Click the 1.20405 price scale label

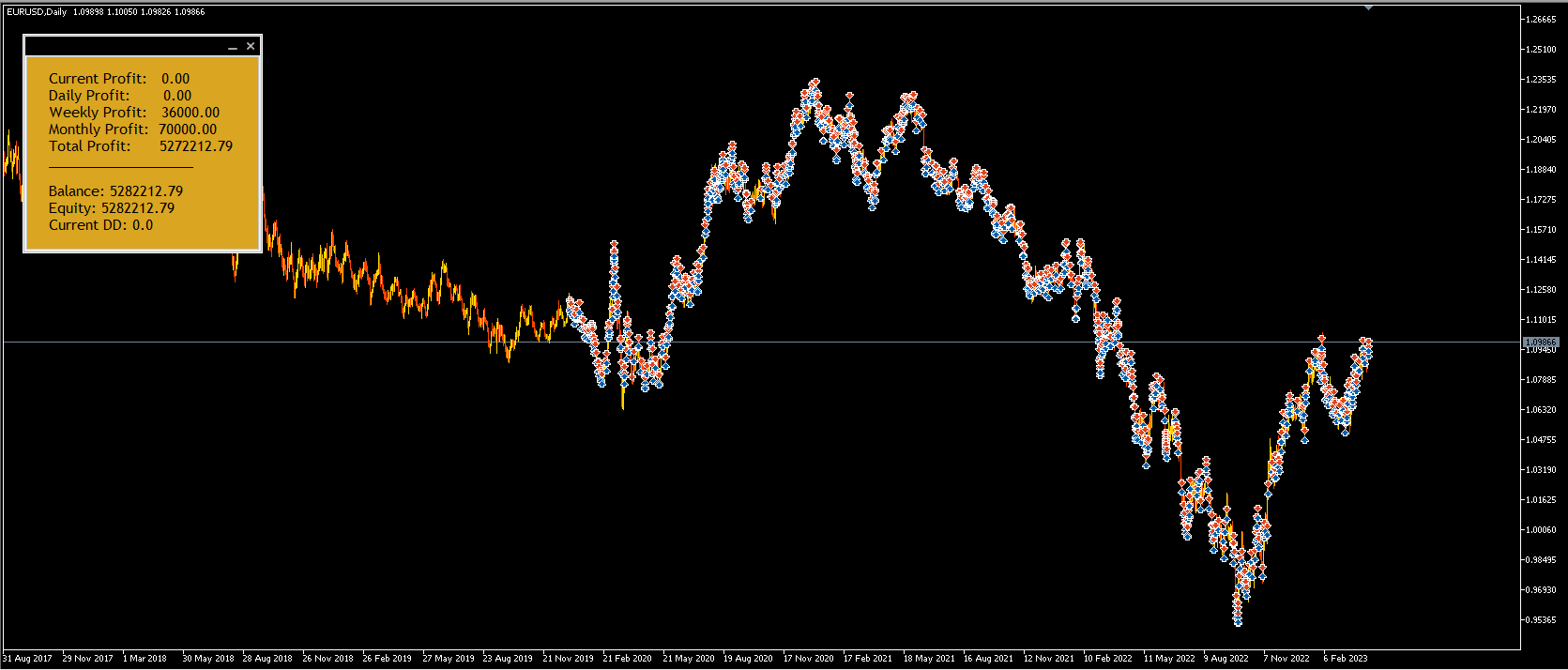point(1541,140)
